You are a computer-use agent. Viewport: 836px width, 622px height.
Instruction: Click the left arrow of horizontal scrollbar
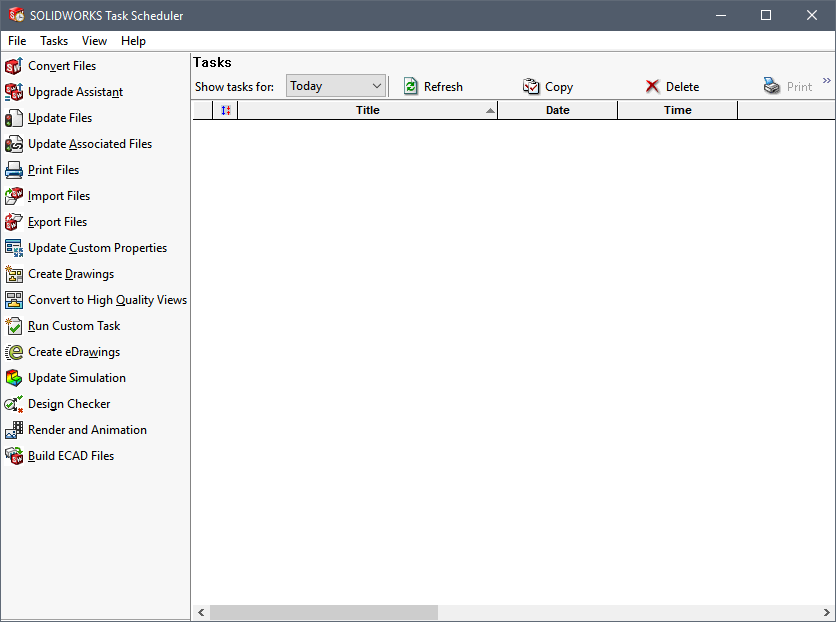[201, 612]
